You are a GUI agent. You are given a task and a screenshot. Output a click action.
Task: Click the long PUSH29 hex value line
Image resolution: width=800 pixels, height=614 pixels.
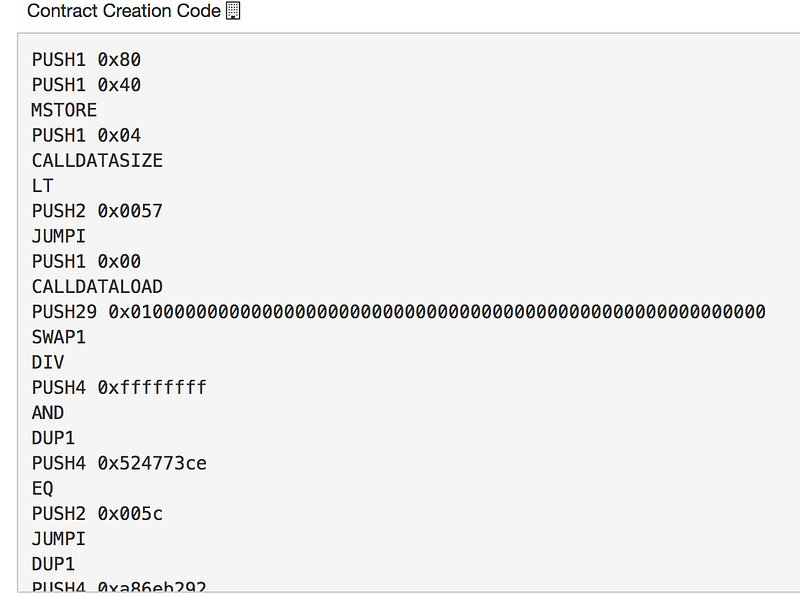click(398, 312)
